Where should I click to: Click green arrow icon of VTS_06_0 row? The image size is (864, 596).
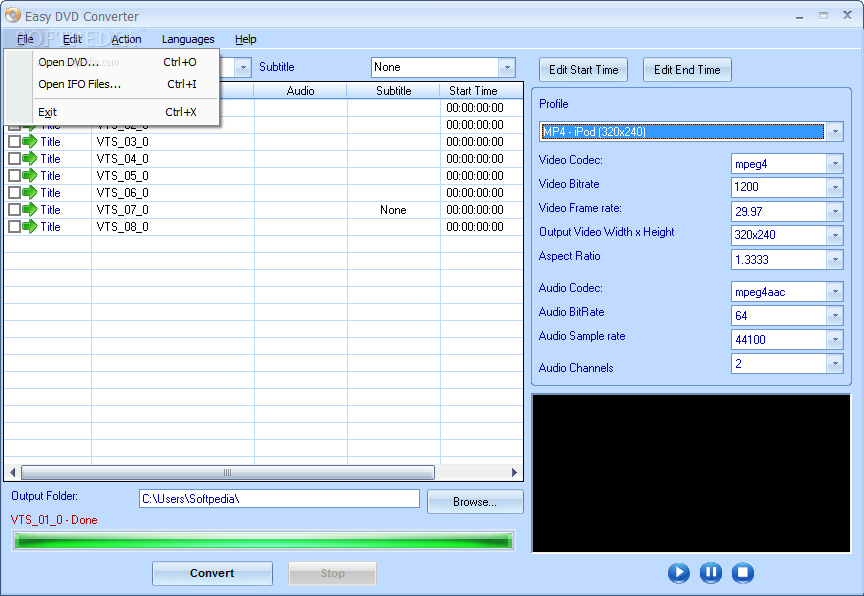tap(30, 193)
